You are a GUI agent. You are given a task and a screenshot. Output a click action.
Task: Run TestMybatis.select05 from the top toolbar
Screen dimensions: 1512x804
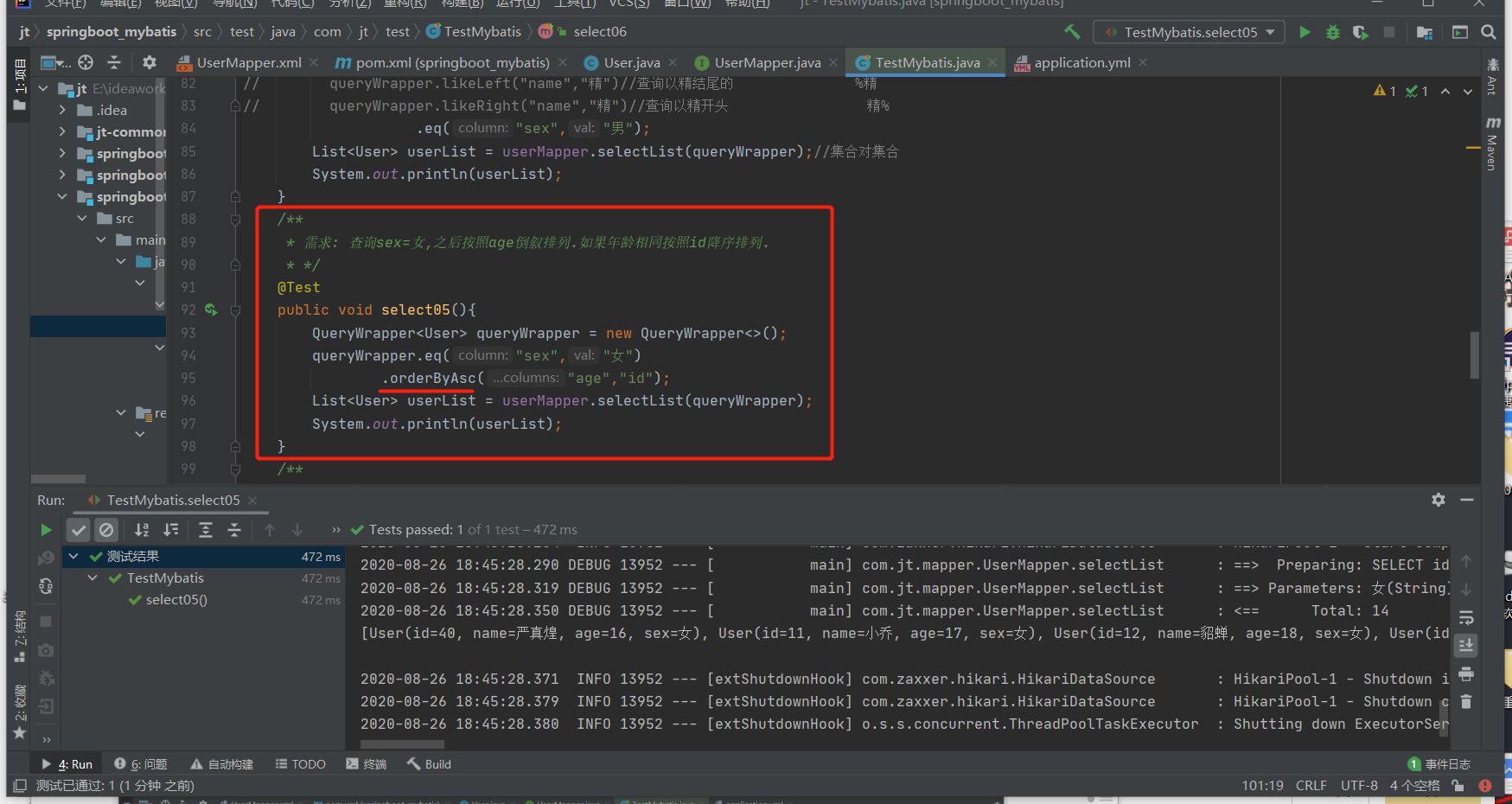tap(1305, 32)
